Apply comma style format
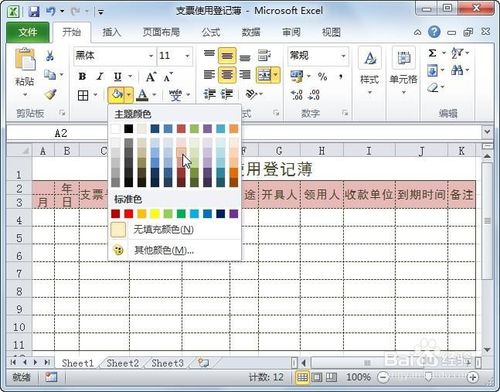The width and height of the screenshot is (500, 392). pos(341,77)
